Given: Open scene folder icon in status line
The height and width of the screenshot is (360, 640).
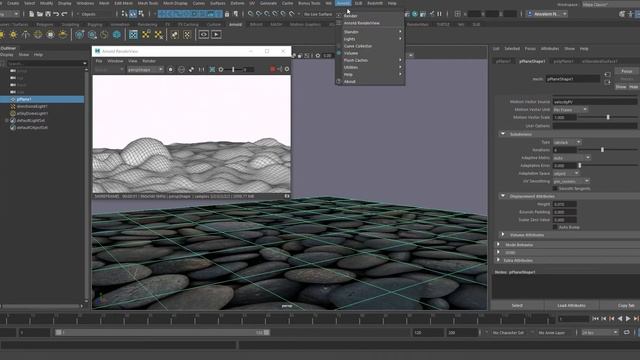Looking at the screenshot, I should pos(40,14).
